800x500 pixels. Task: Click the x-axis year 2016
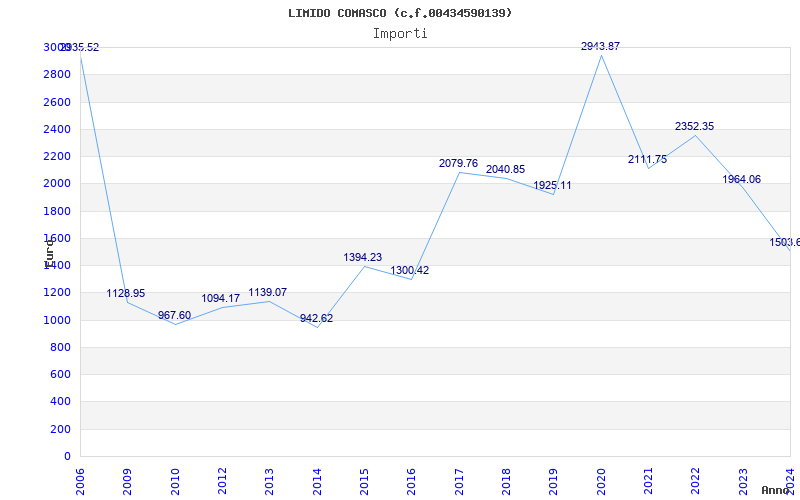[x=412, y=482]
